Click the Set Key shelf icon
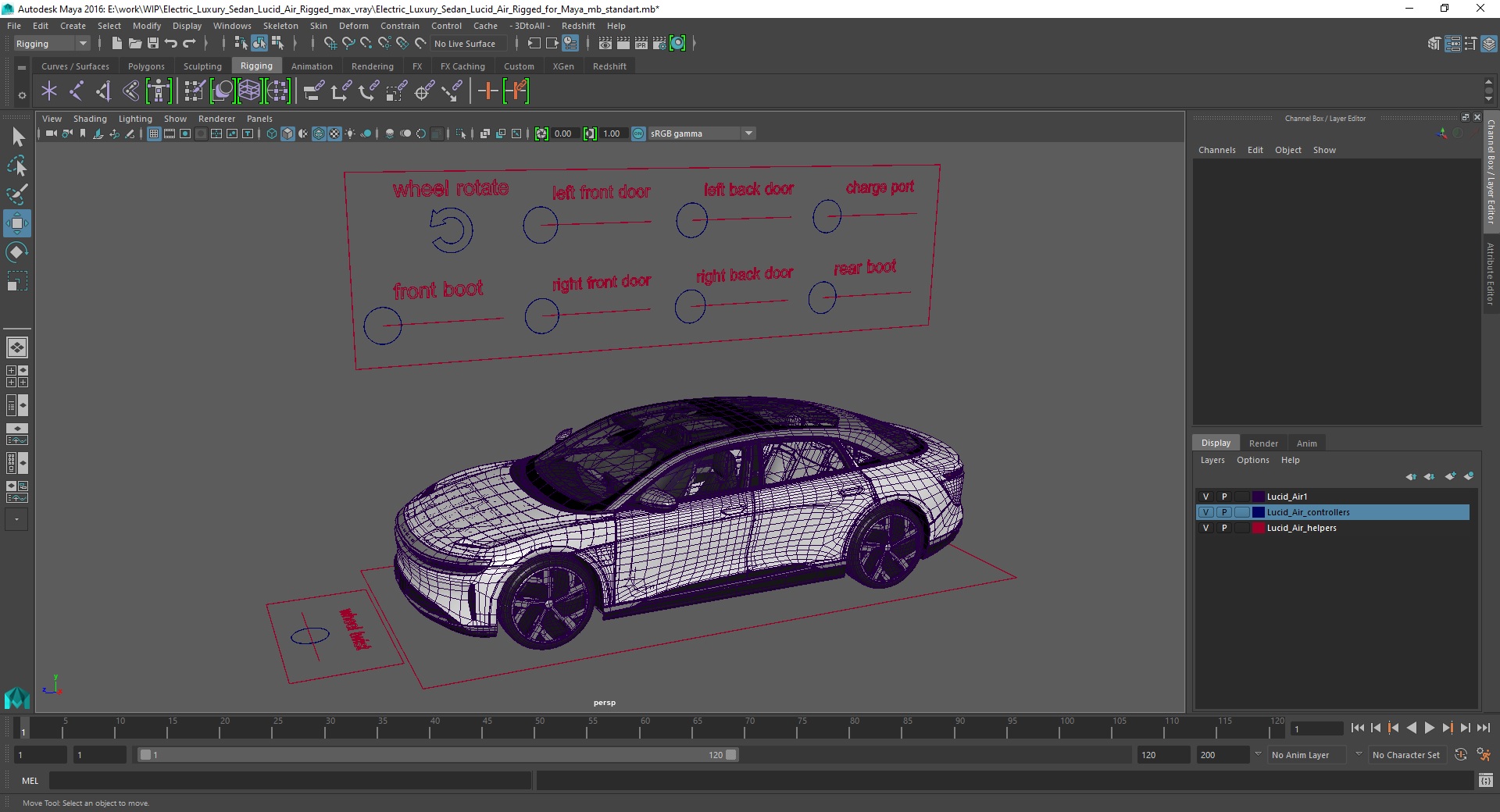The height and width of the screenshot is (812, 1500). click(x=487, y=91)
